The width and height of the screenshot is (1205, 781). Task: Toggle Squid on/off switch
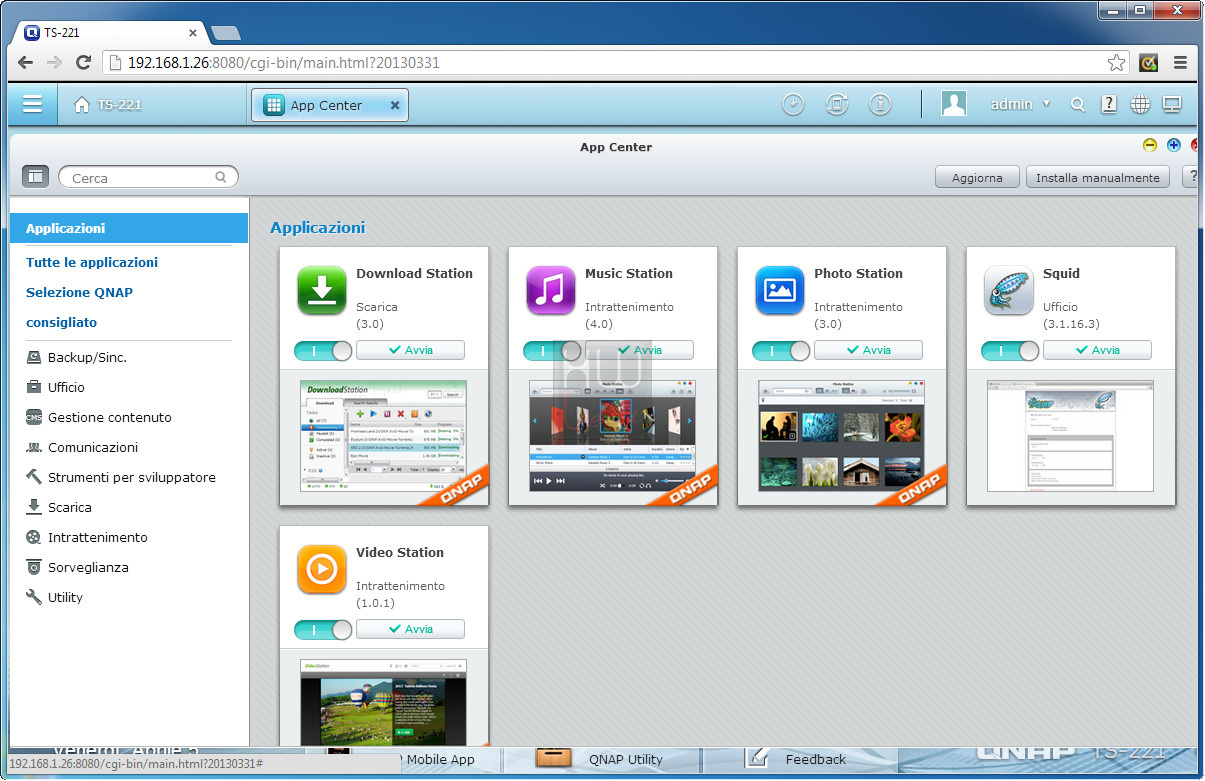pos(1010,350)
